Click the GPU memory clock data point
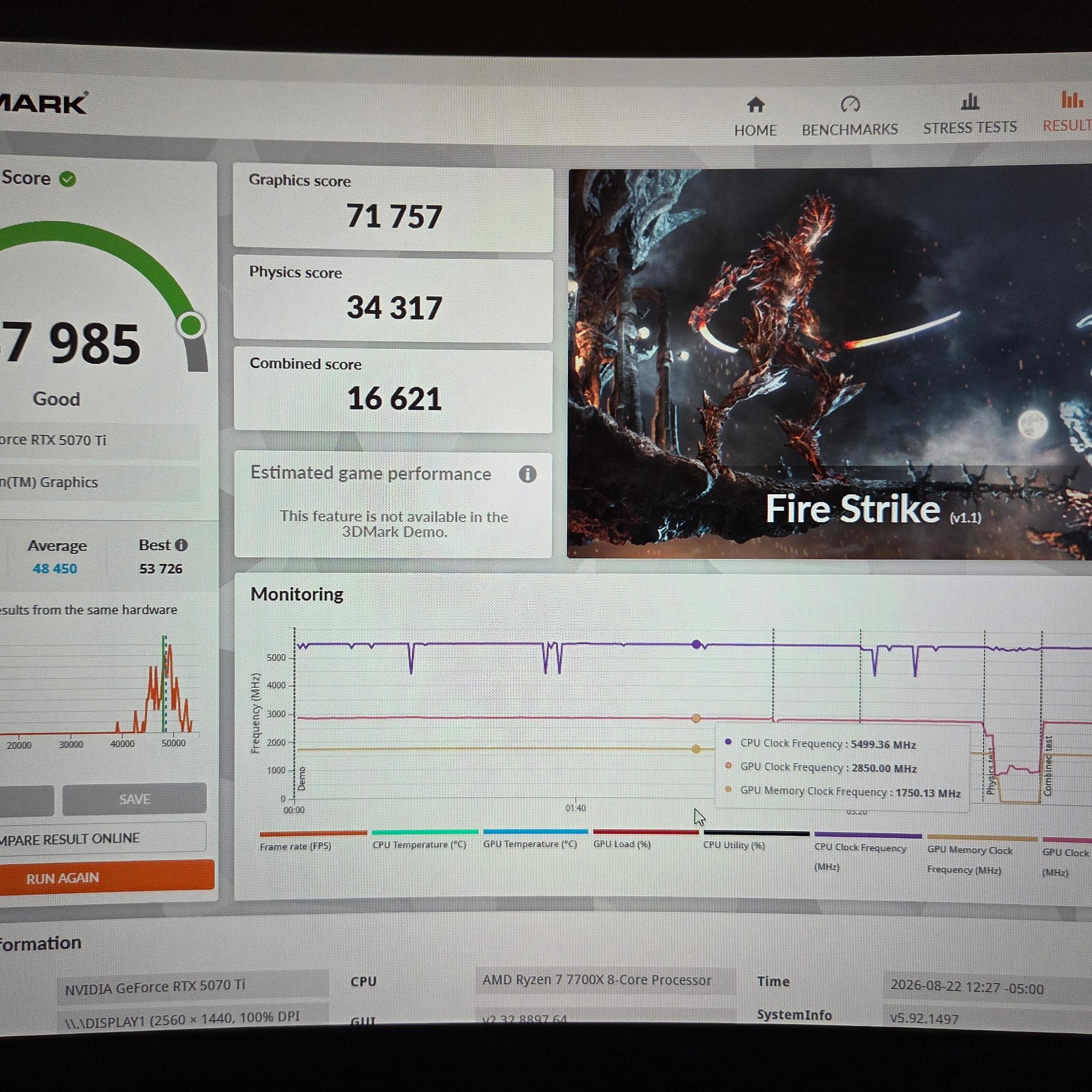 696,749
